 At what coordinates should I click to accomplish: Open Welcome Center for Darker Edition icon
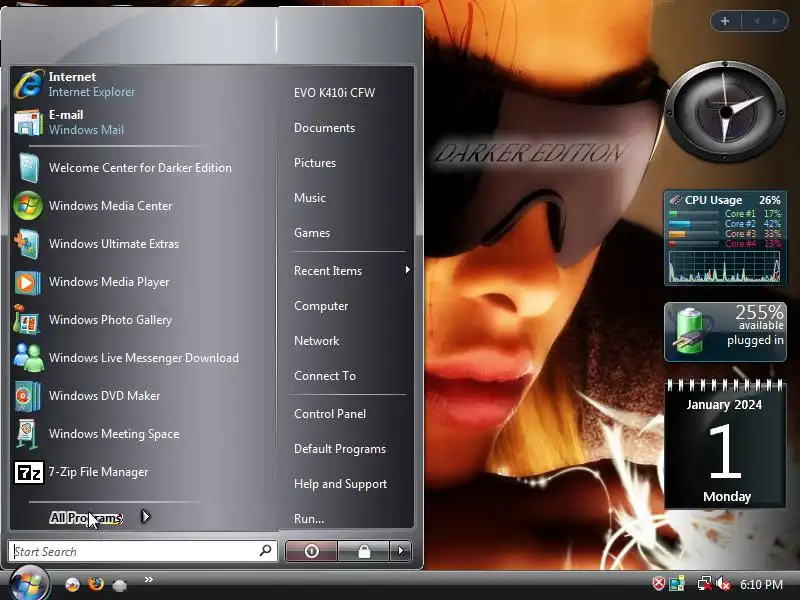point(29,167)
